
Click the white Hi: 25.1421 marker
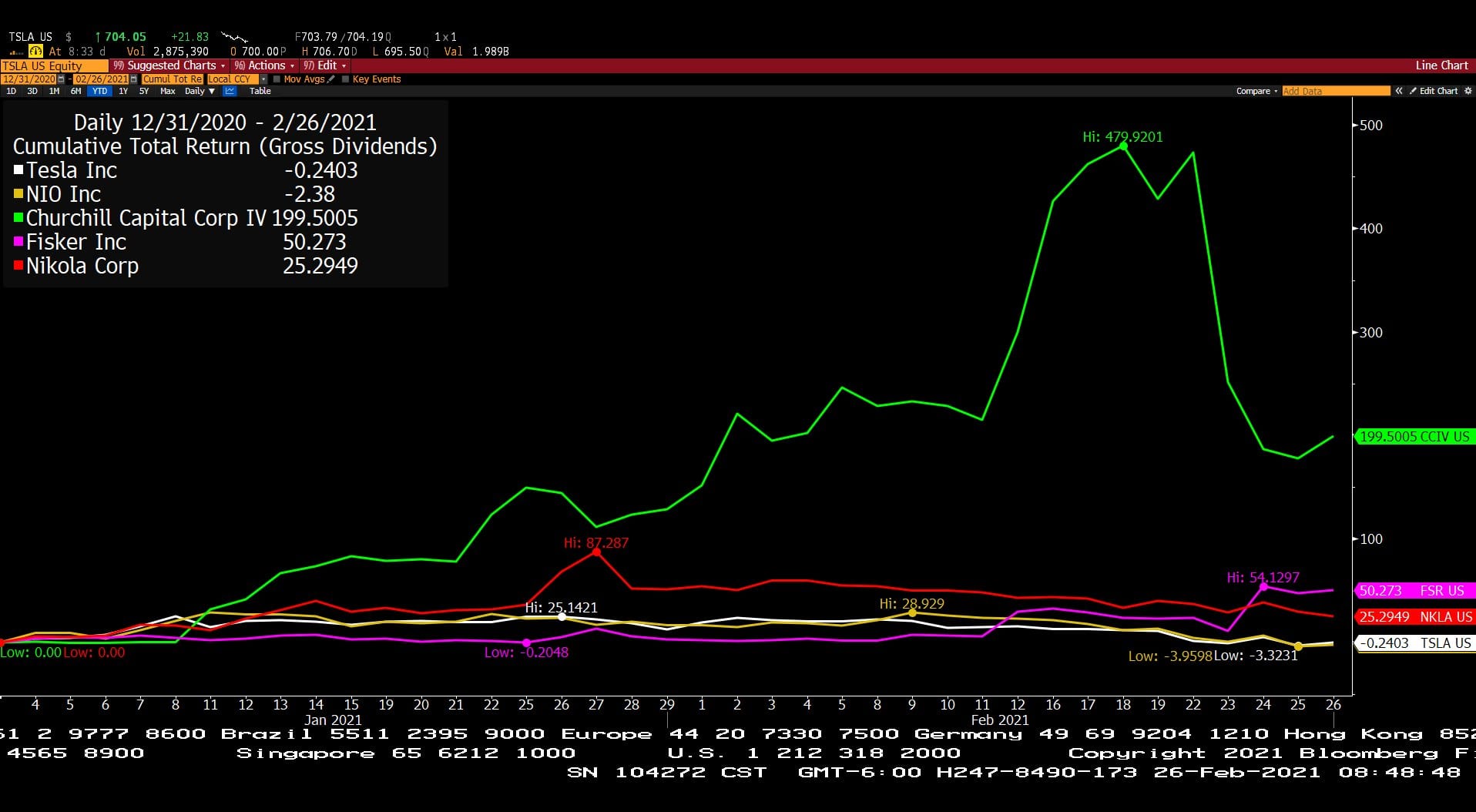562,616
